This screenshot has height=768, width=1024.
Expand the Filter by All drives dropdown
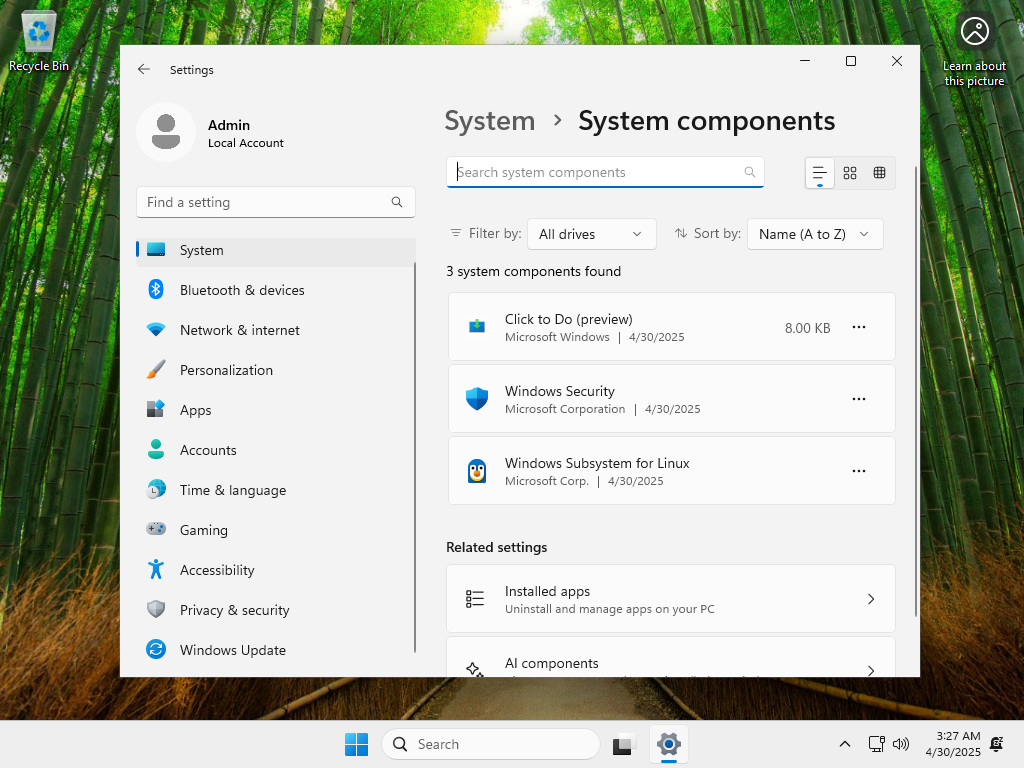click(x=591, y=234)
